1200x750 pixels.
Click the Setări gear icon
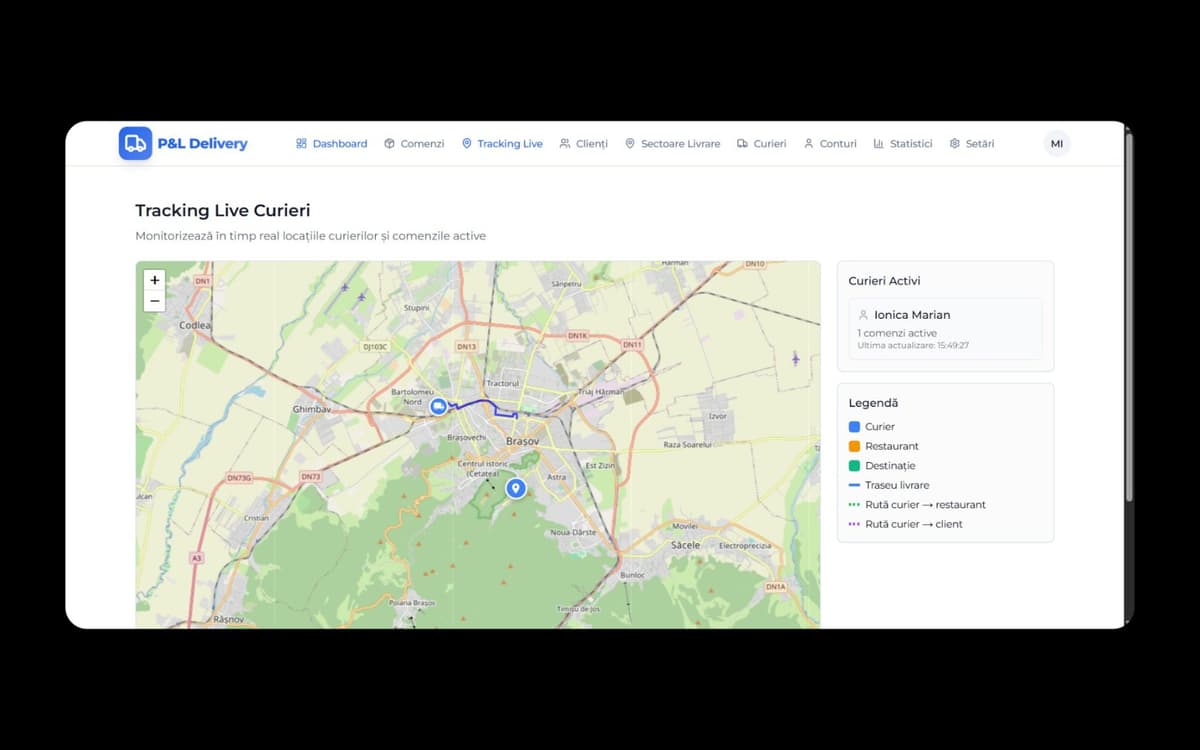pyautogui.click(x=954, y=144)
